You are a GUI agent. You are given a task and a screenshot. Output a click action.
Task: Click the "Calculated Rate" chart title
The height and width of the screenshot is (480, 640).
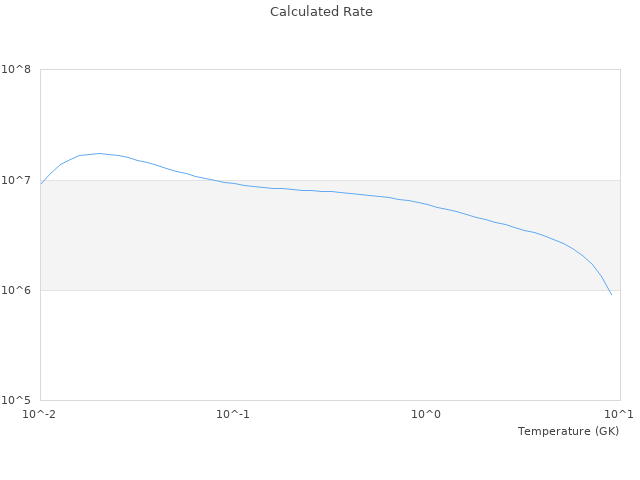pyautogui.click(x=321, y=12)
